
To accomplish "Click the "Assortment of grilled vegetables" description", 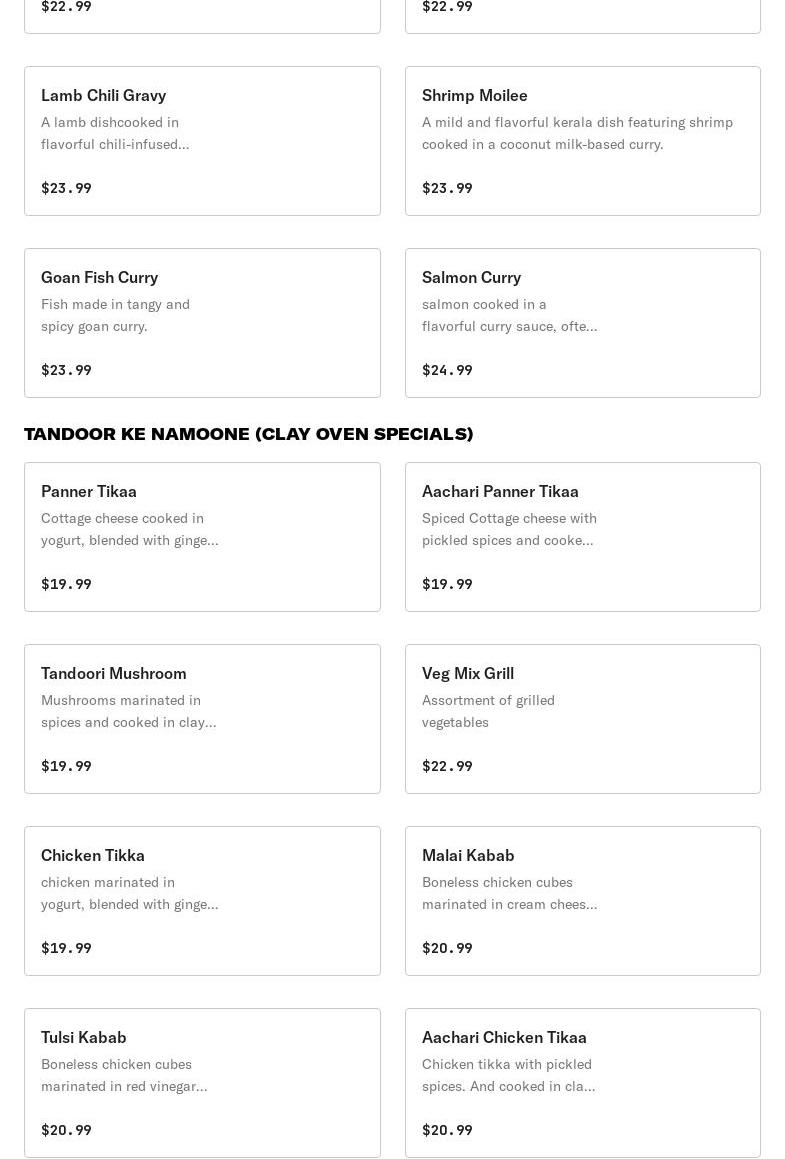I will (x=488, y=711).
